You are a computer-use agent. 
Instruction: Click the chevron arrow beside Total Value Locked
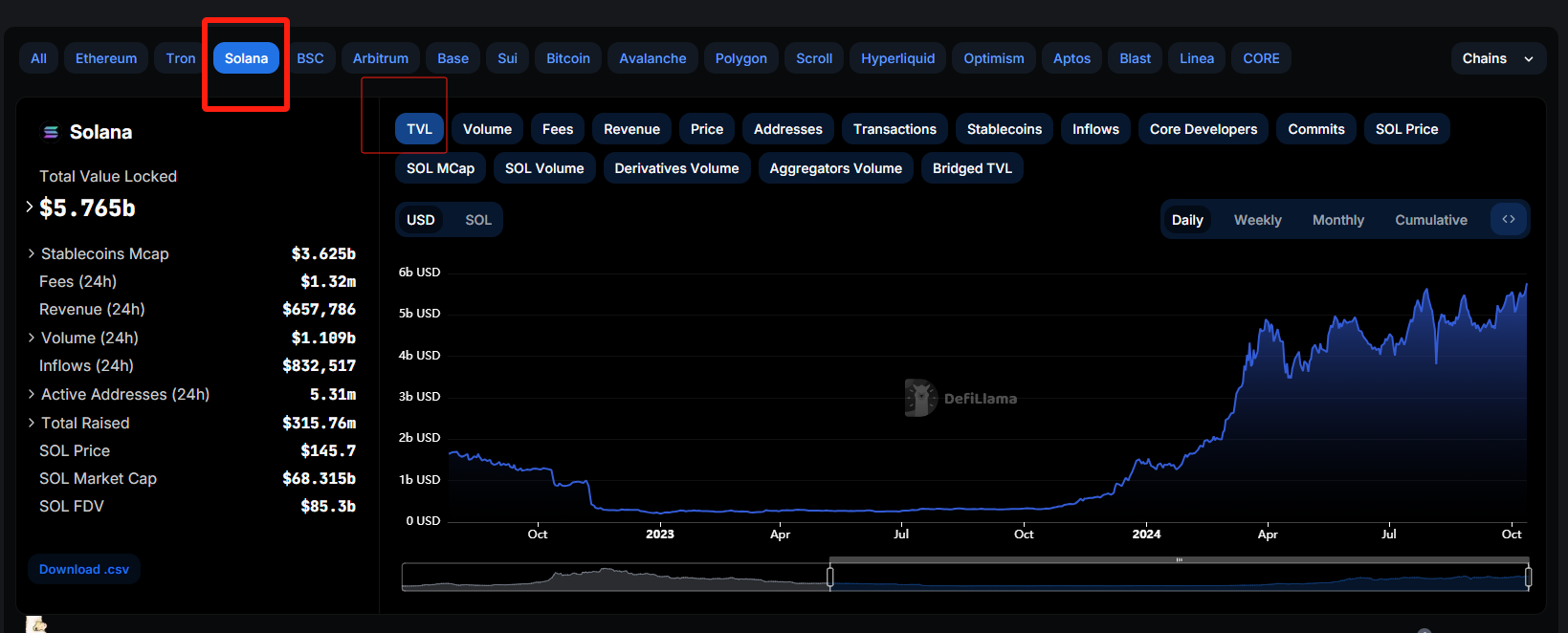pyautogui.click(x=30, y=207)
